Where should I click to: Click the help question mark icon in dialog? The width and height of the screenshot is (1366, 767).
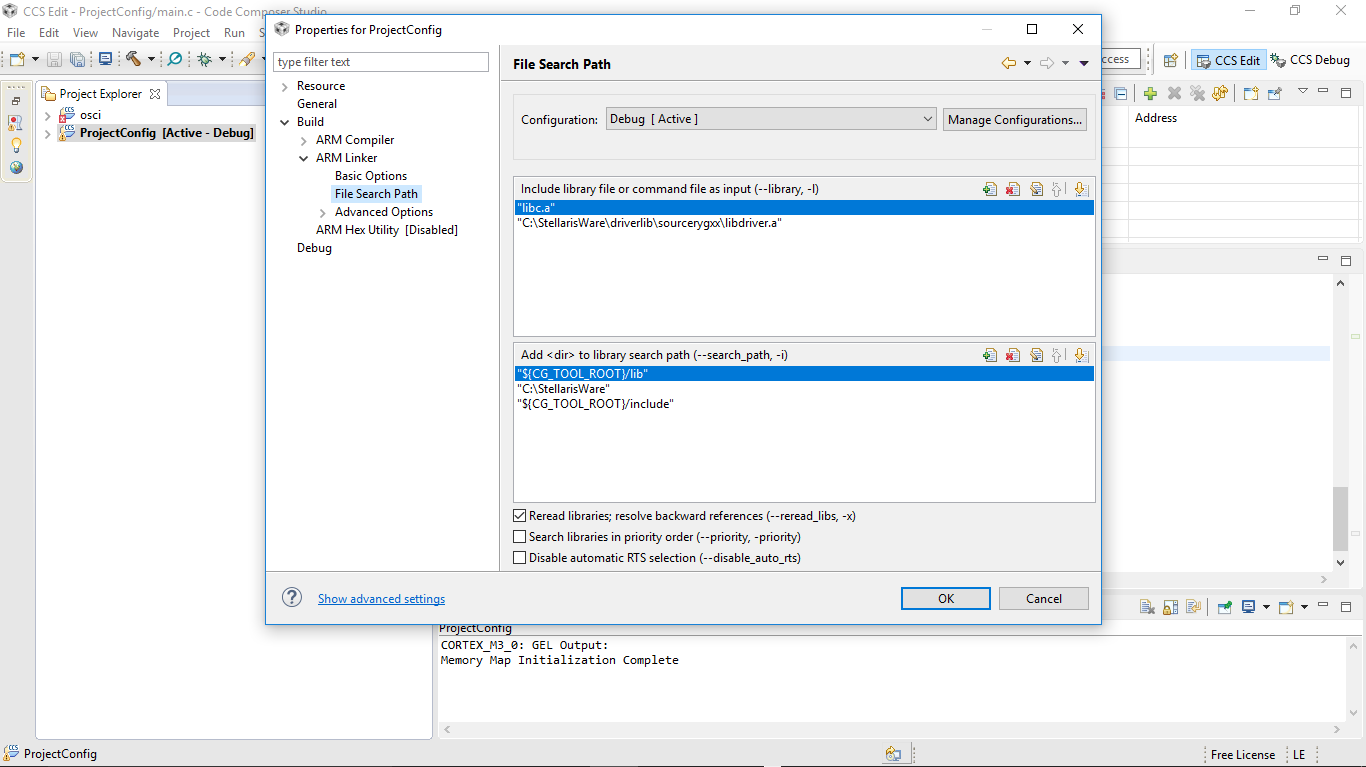tap(292, 597)
